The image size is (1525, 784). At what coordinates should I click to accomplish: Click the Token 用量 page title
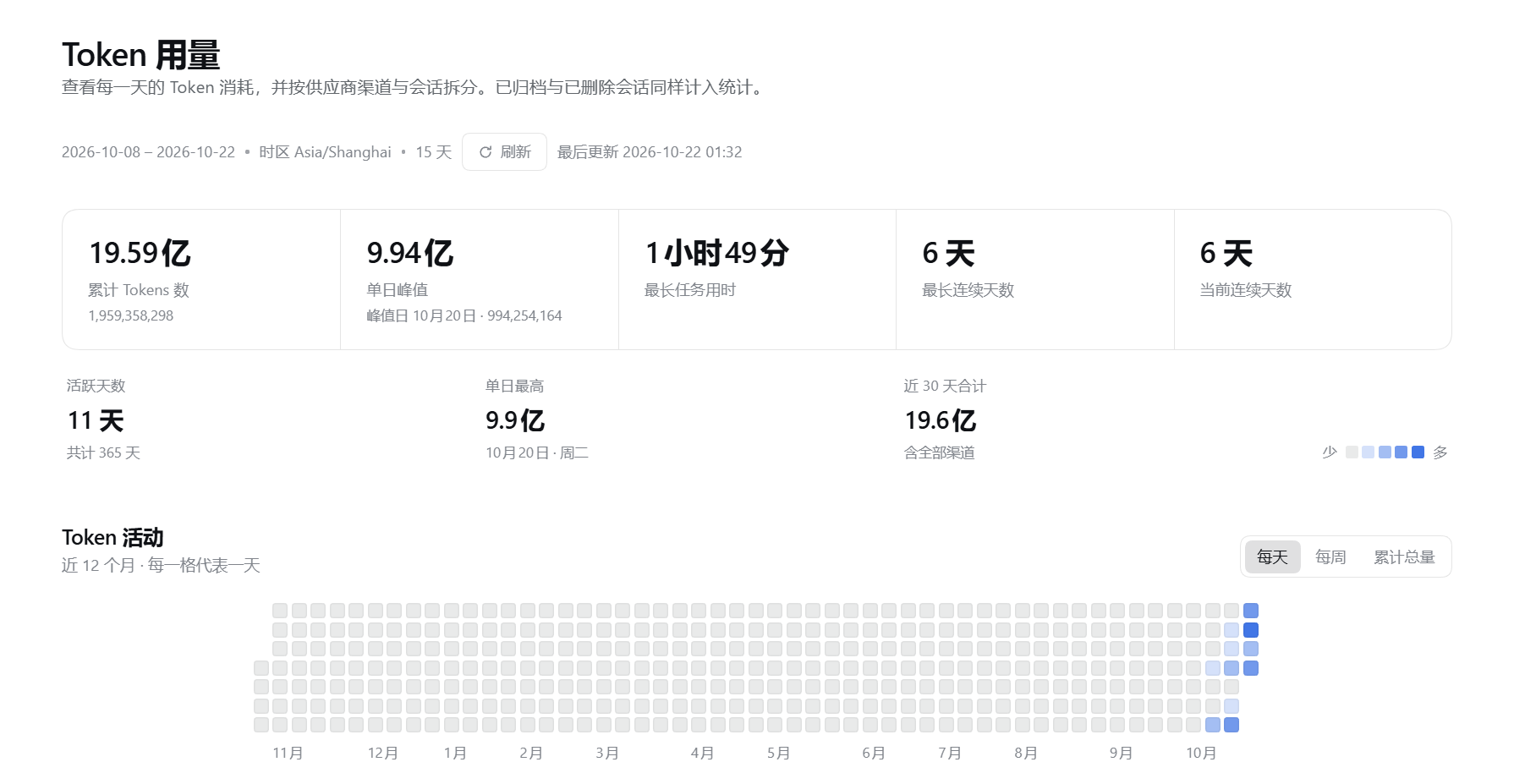[x=140, y=55]
